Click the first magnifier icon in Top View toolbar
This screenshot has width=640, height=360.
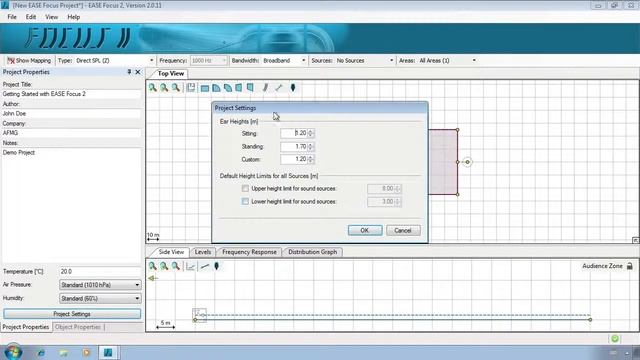tap(153, 87)
